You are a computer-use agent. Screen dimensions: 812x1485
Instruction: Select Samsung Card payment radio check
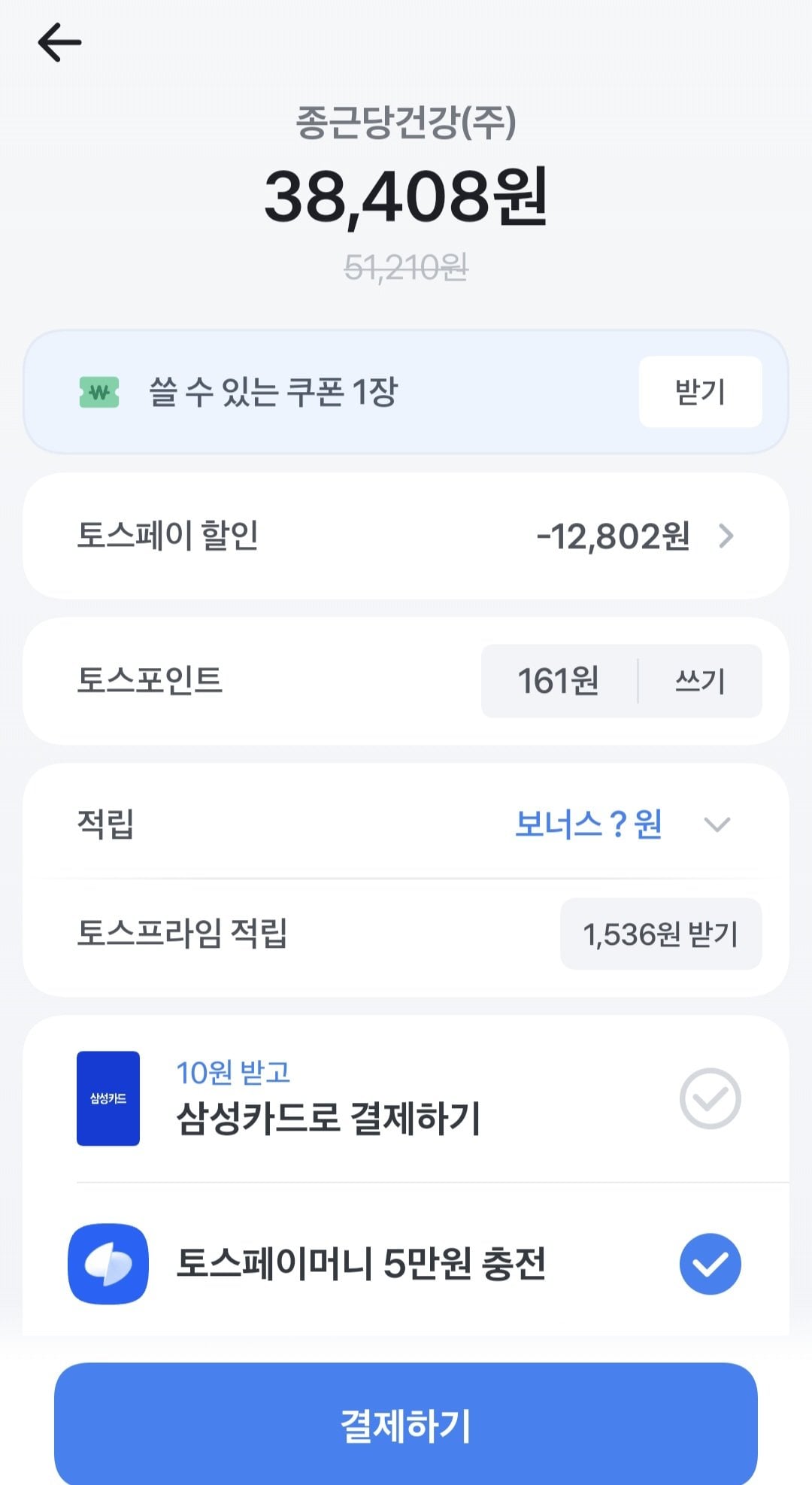(710, 1098)
